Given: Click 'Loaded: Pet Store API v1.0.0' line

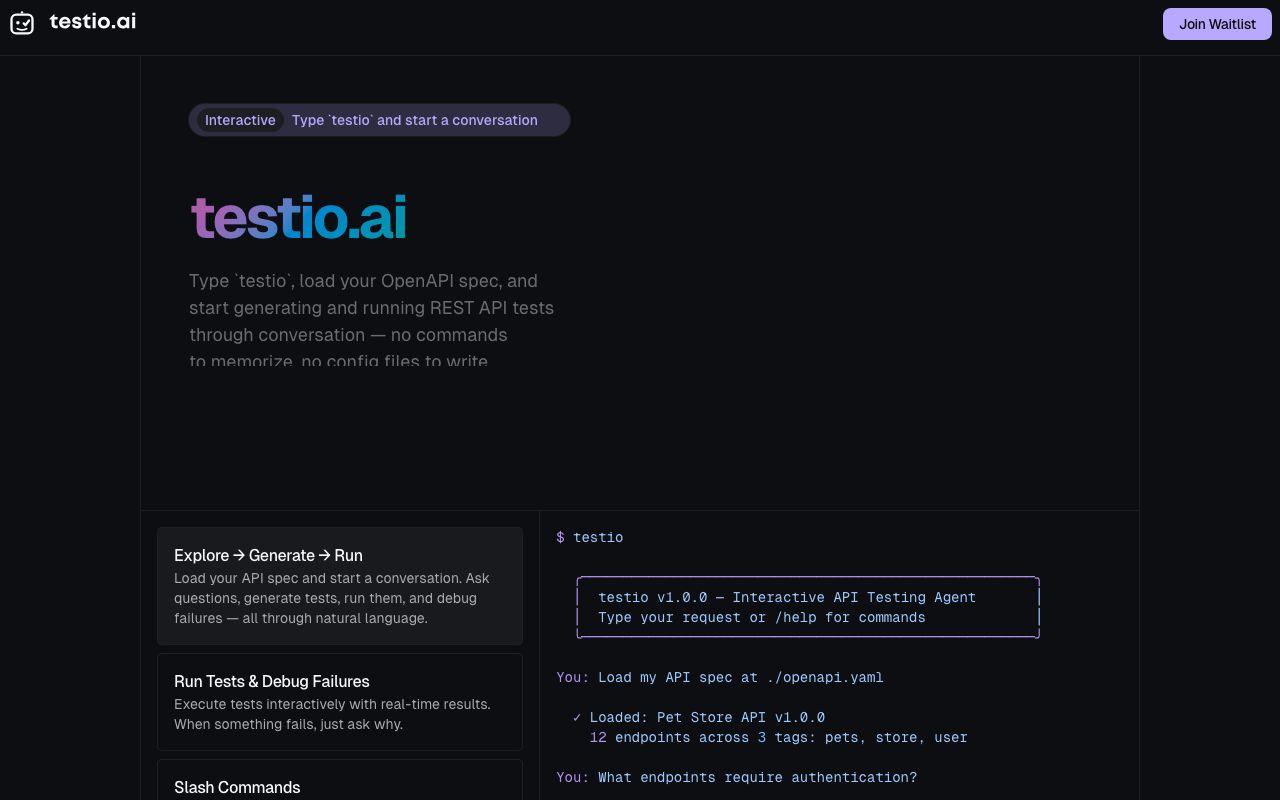Looking at the screenshot, I should (x=699, y=717).
